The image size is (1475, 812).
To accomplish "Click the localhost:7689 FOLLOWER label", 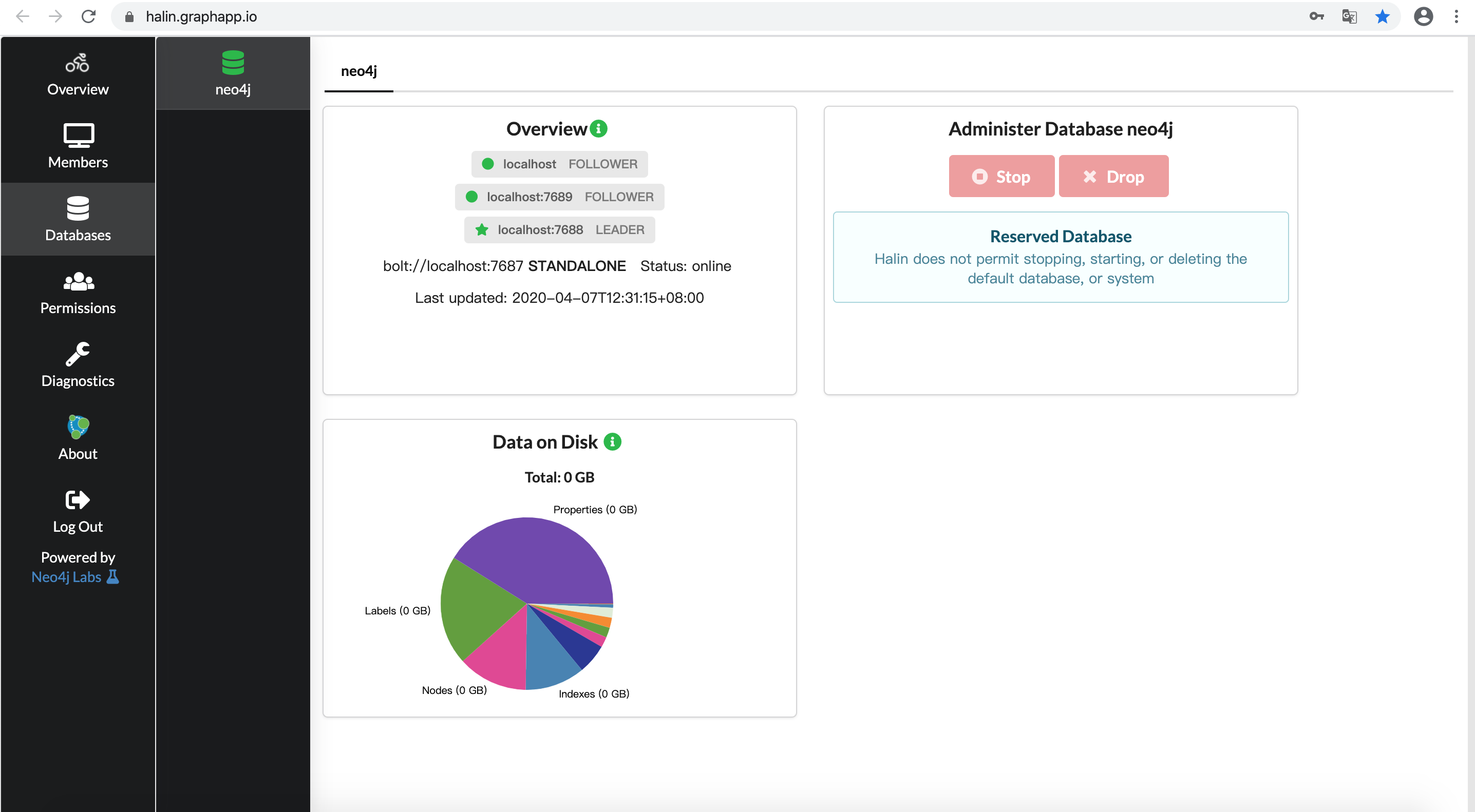I will 559,197.
